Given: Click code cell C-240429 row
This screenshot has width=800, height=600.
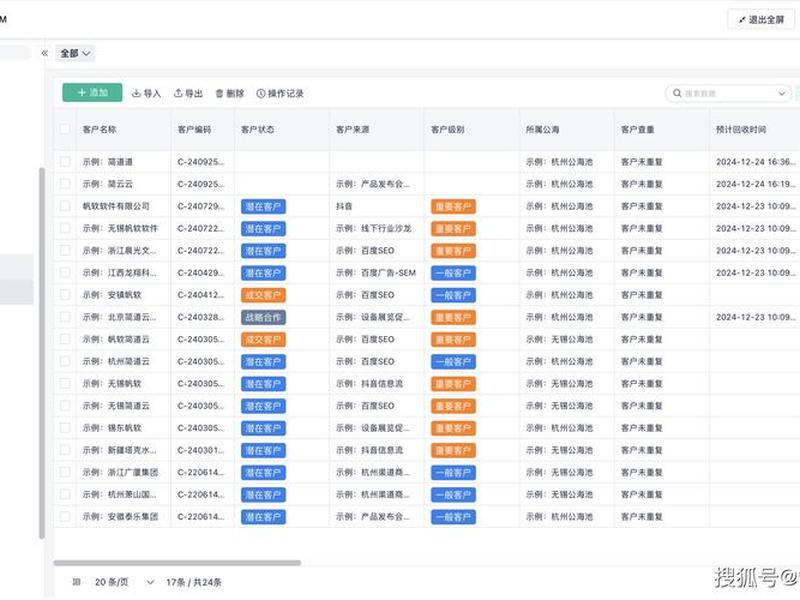Looking at the screenshot, I should click(x=201, y=273).
